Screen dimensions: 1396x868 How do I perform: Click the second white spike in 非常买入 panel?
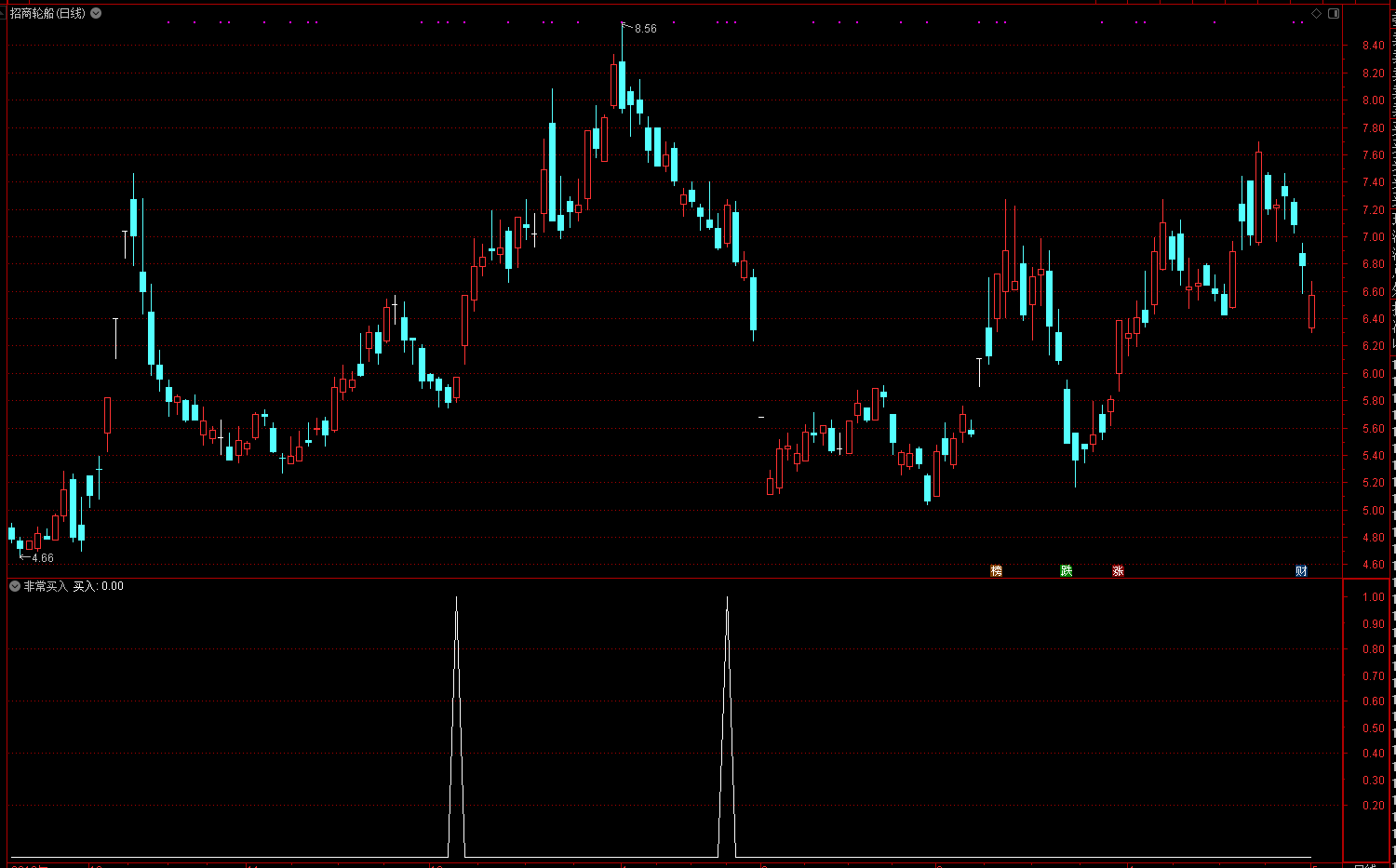coord(727,726)
